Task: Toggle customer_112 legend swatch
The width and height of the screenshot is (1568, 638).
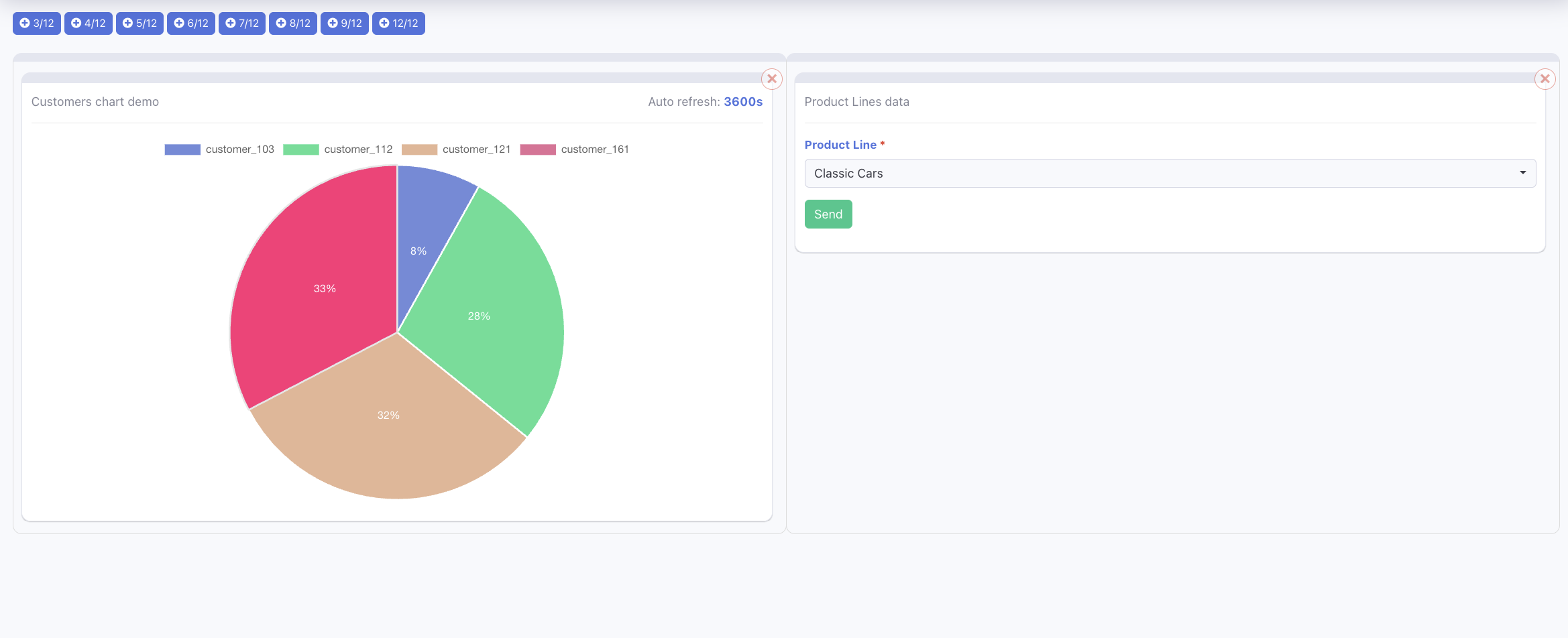Action: click(x=301, y=149)
